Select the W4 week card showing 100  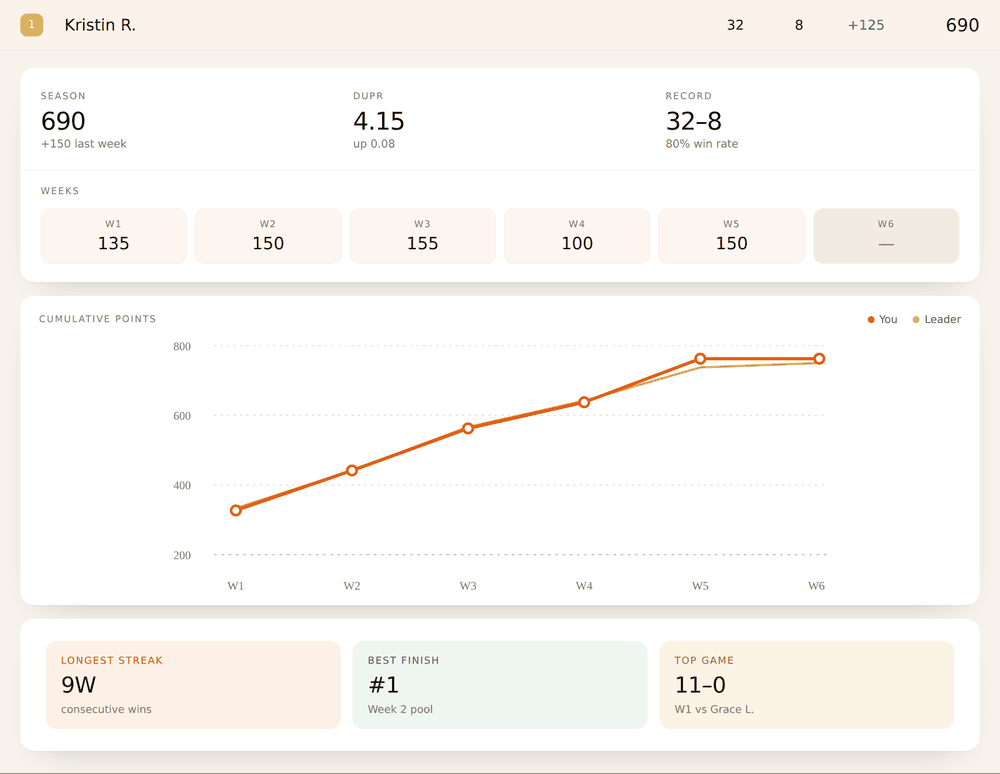coord(577,236)
